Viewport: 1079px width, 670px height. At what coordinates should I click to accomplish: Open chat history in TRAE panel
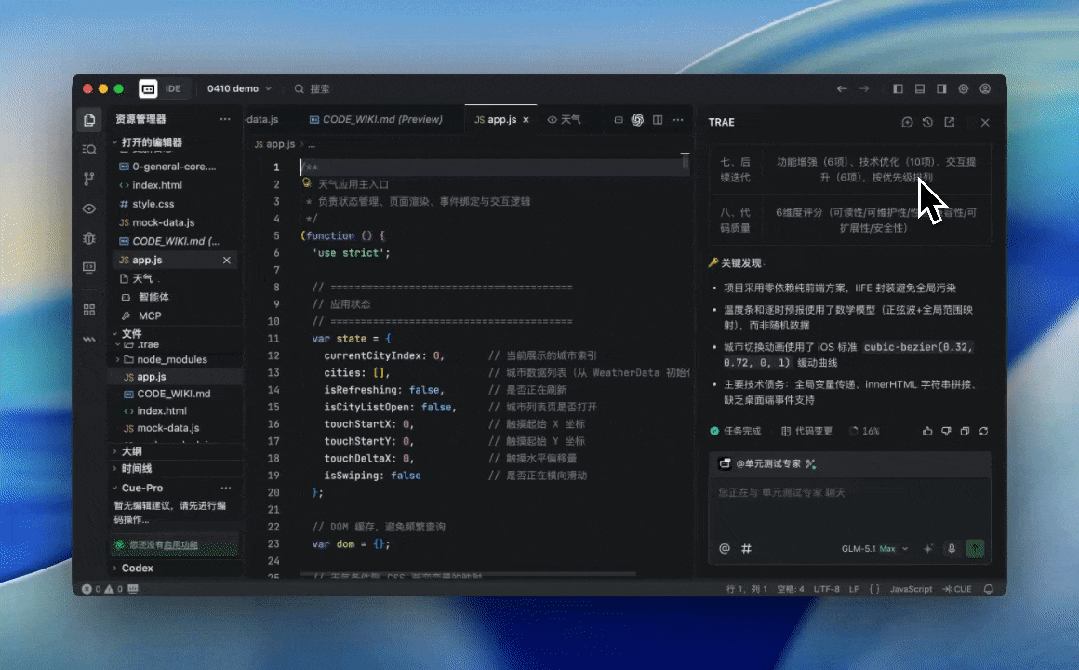(928, 122)
